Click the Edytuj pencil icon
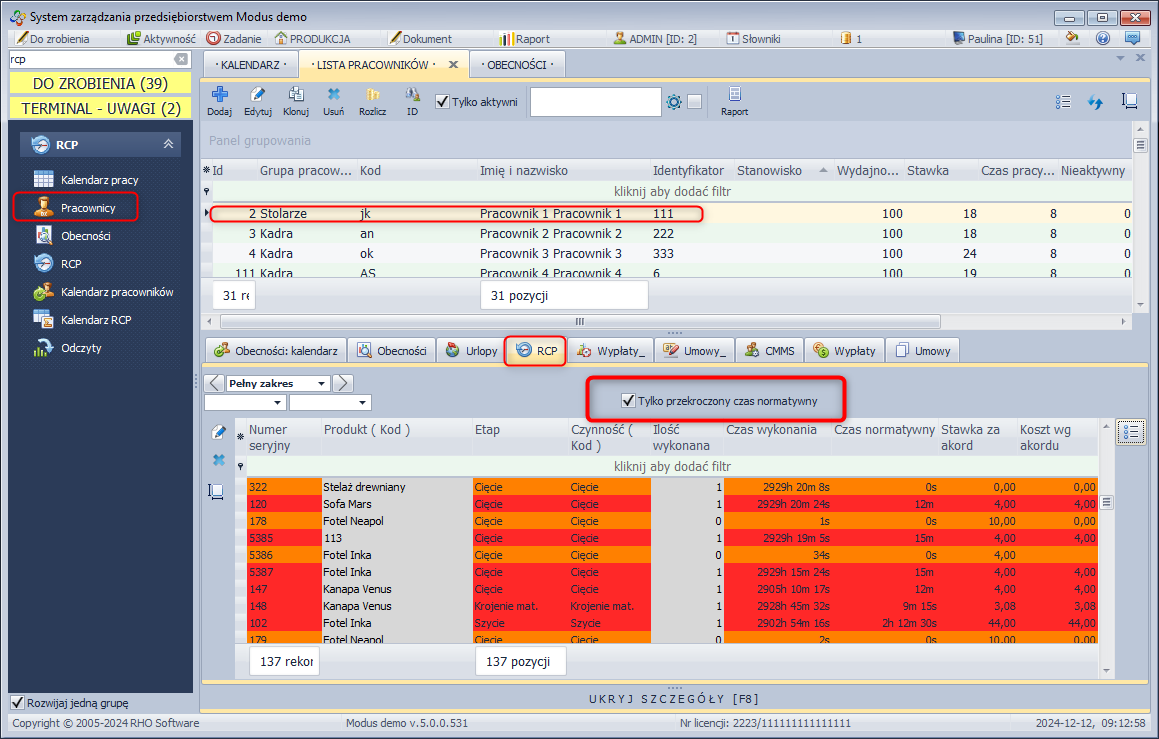This screenshot has width=1159, height=739. [258, 96]
